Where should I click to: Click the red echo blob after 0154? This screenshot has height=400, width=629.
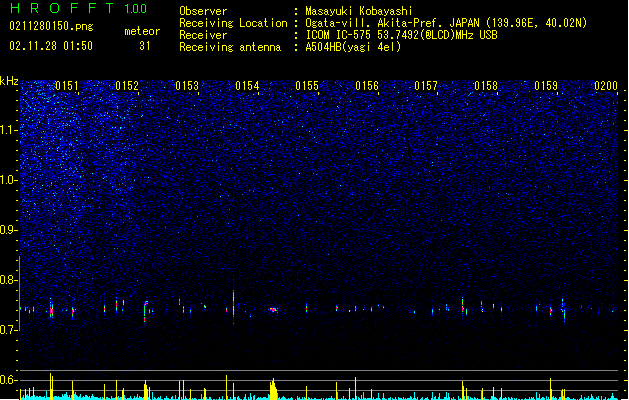[273, 310]
